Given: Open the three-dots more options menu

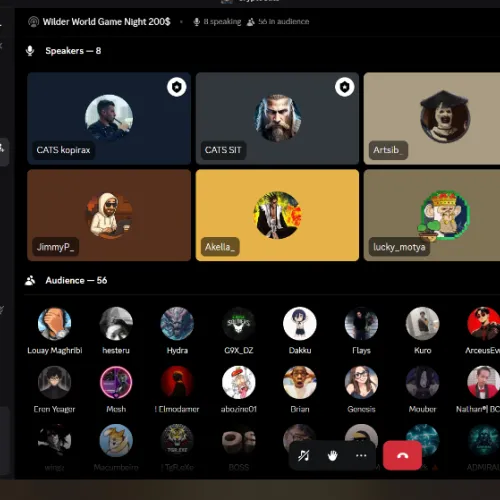Looking at the screenshot, I should (361, 455).
